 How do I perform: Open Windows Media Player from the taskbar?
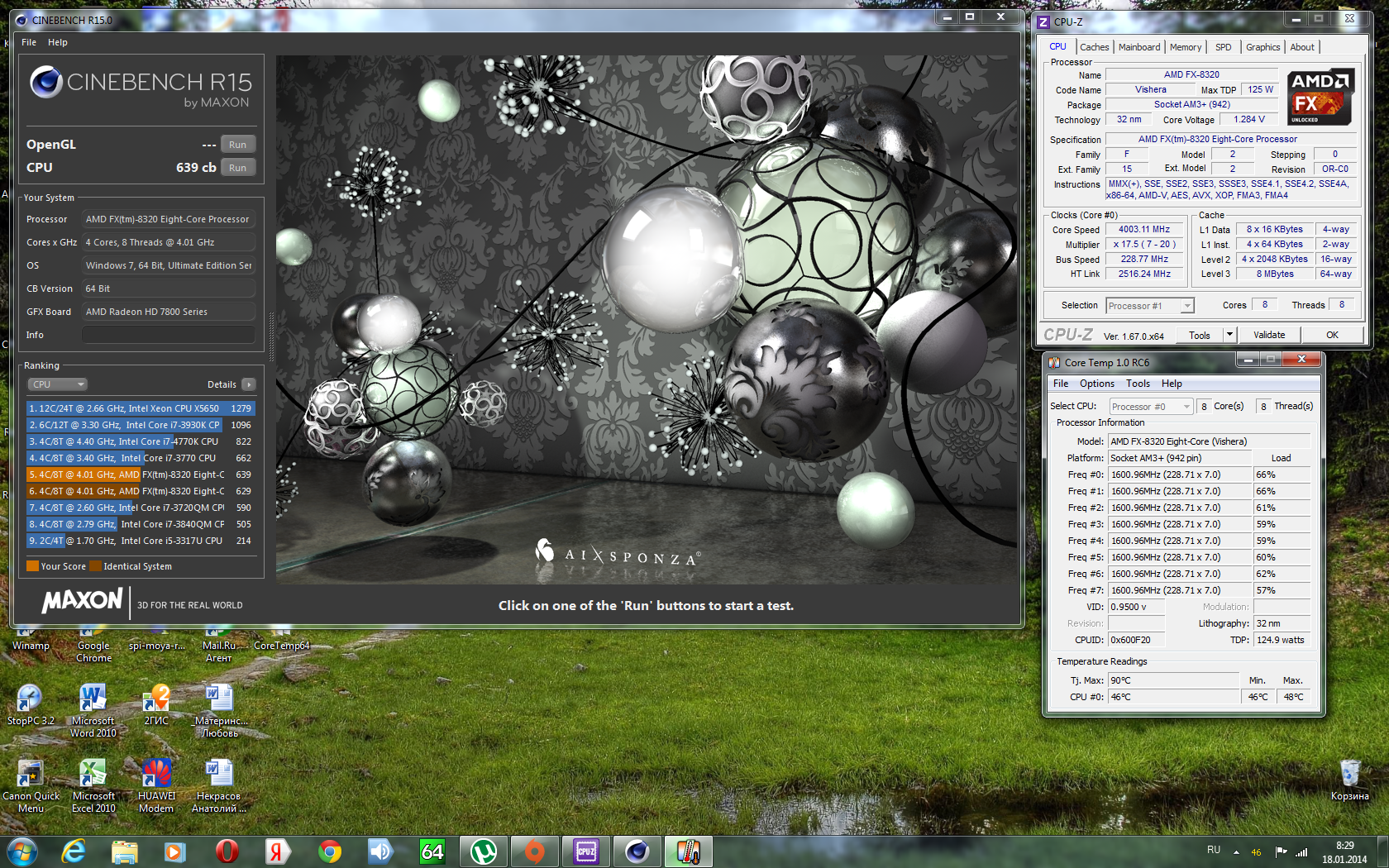(174, 851)
